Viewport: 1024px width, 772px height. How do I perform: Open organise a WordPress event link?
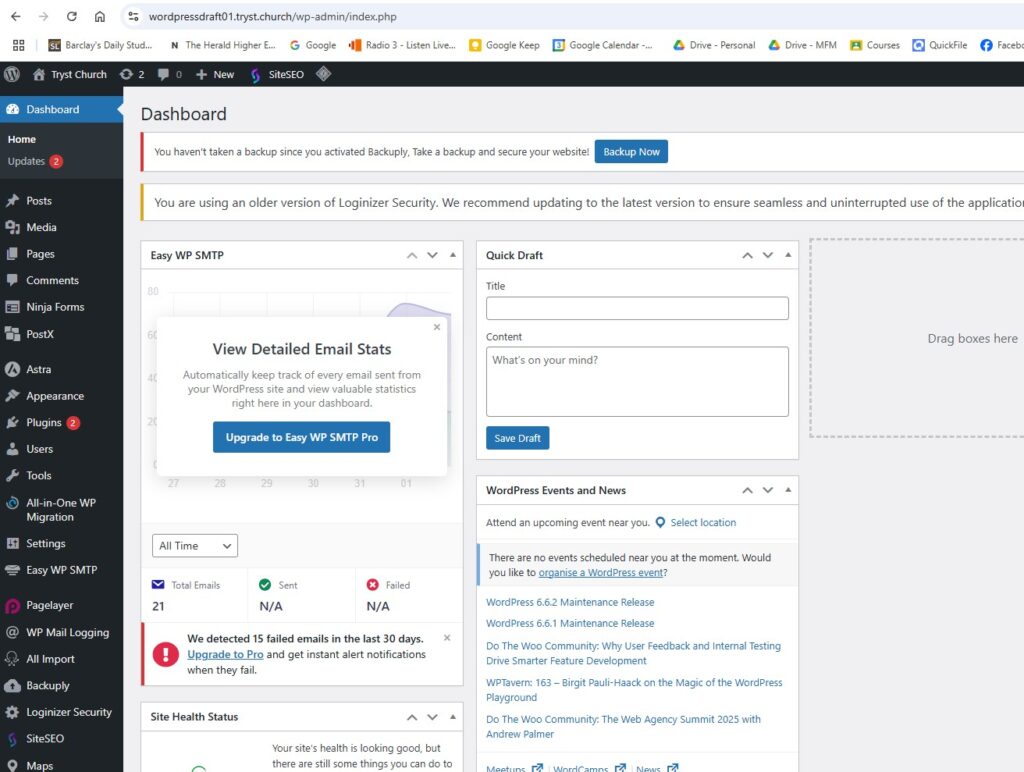601,573
